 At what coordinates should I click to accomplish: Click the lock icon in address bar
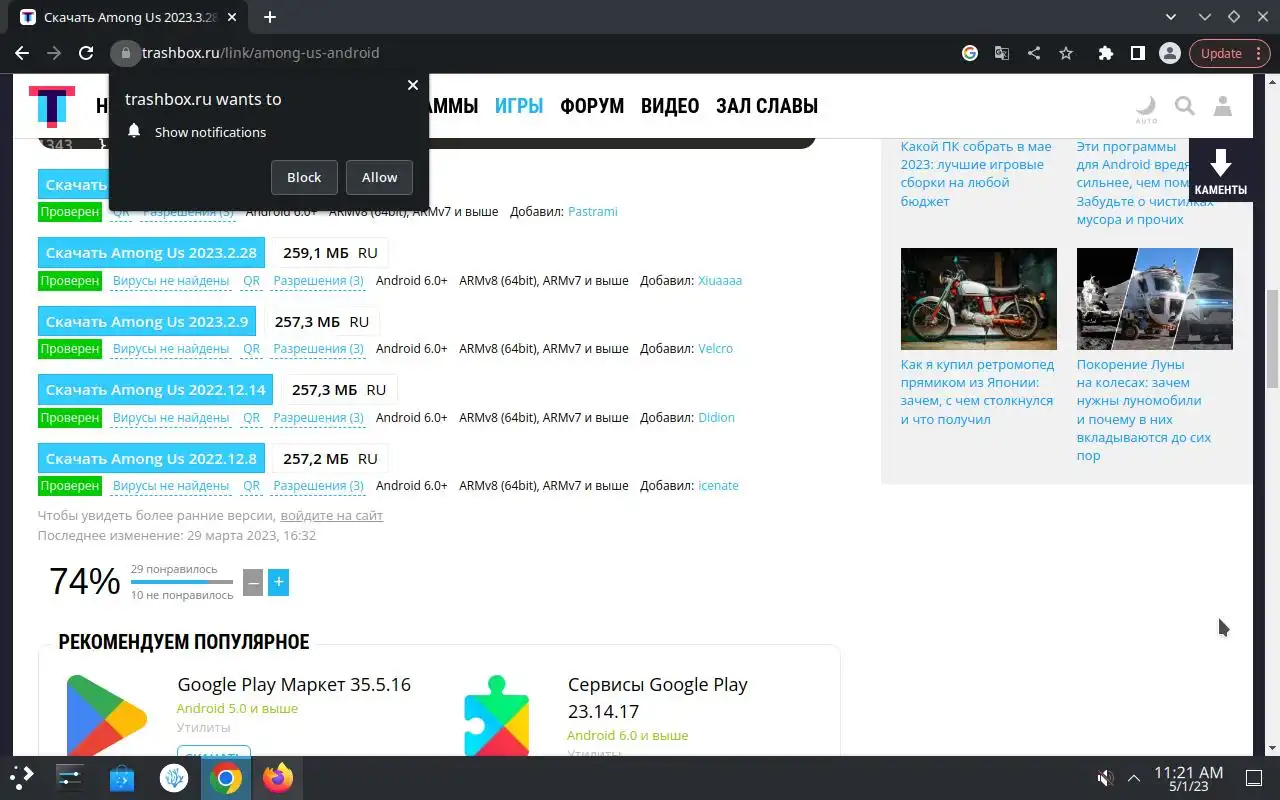[x=126, y=53]
